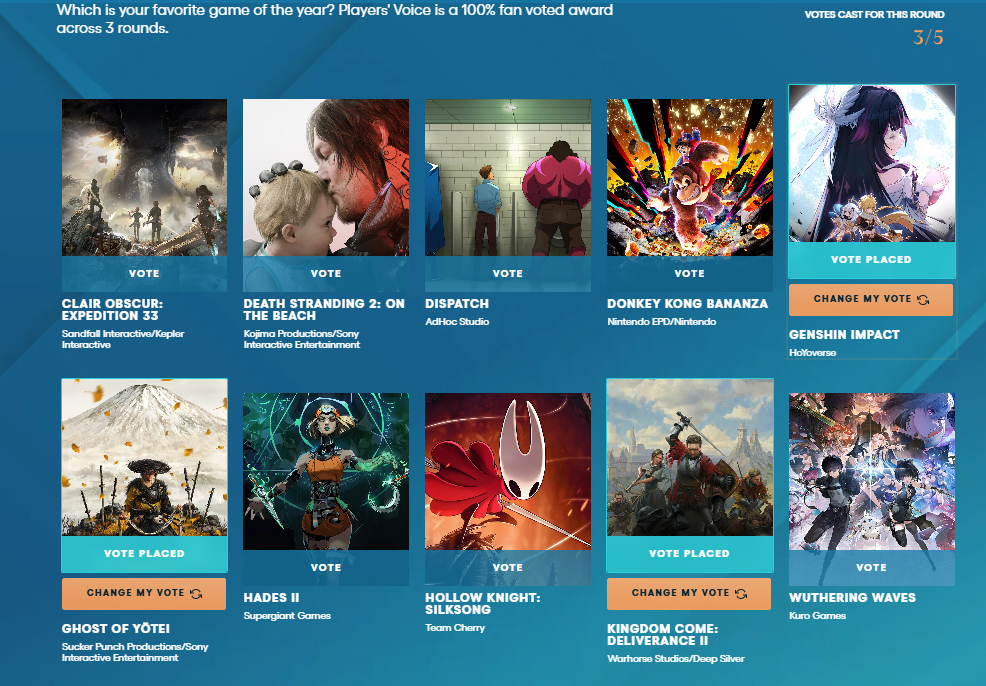Click refresh icon on Kingdom Come button

(741, 594)
